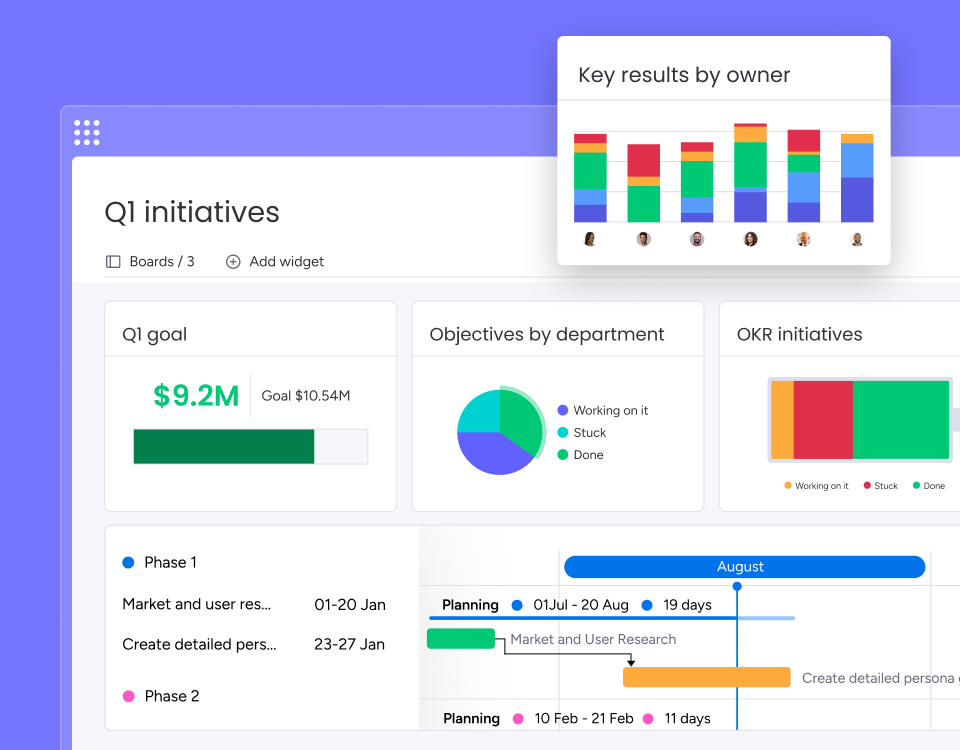960x750 pixels.
Task: Click the blue today marker on the timeline
Action: point(737,587)
